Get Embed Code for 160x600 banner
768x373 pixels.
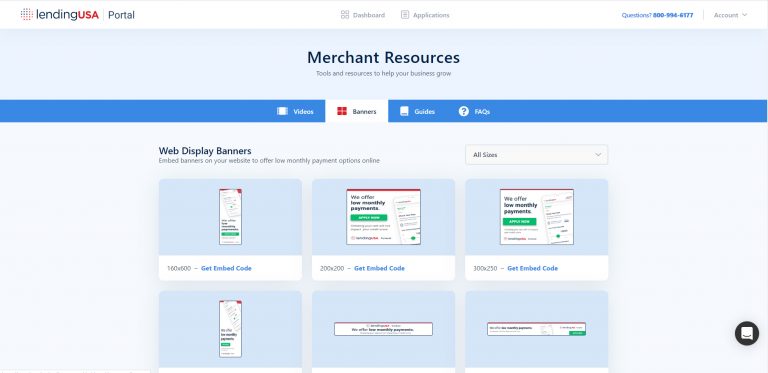226,268
